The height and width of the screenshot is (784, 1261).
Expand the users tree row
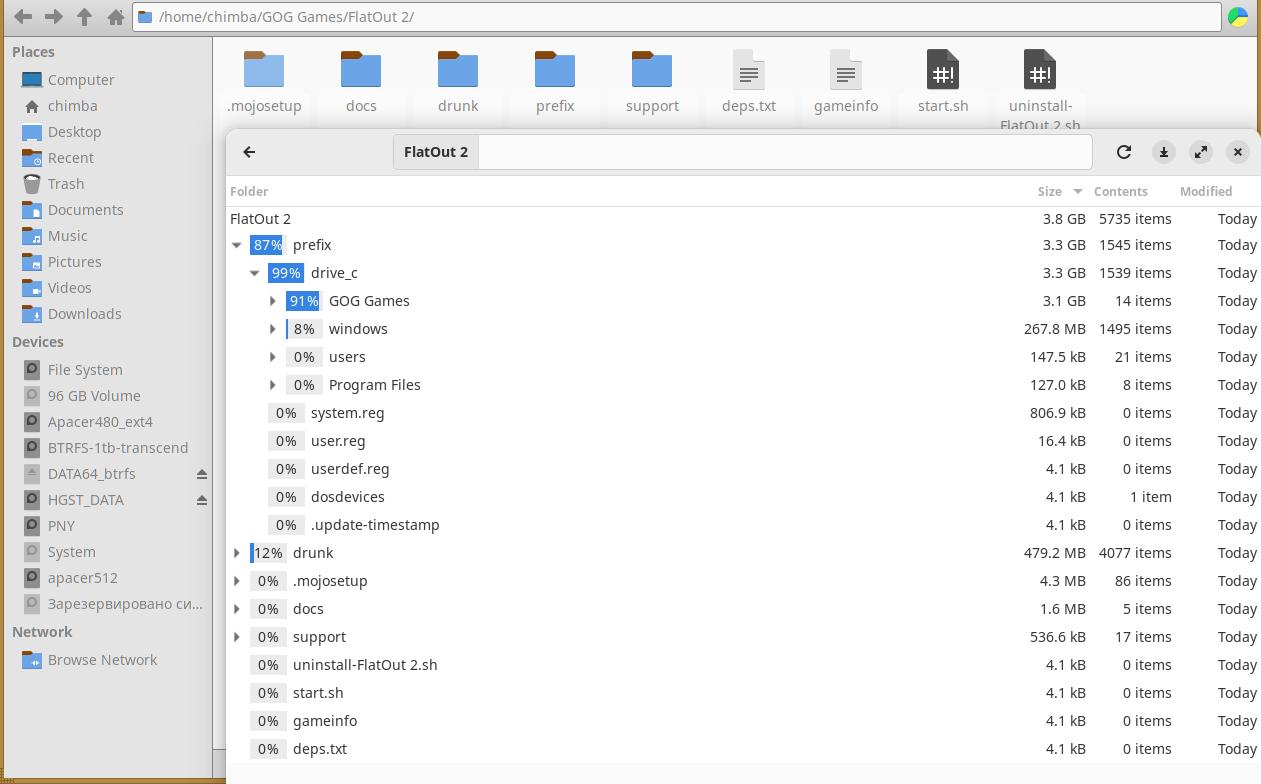tap(273, 357)
